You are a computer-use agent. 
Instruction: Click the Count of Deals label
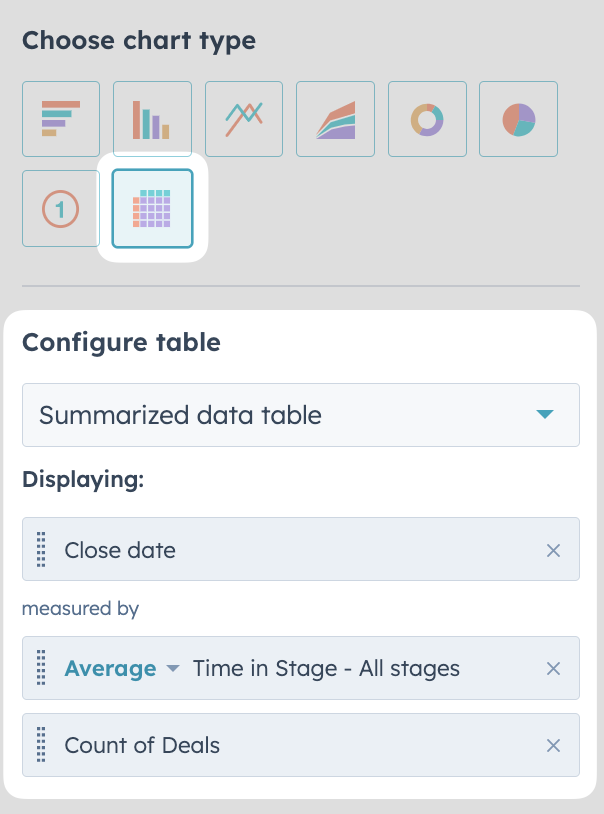(x=142, y=745)
